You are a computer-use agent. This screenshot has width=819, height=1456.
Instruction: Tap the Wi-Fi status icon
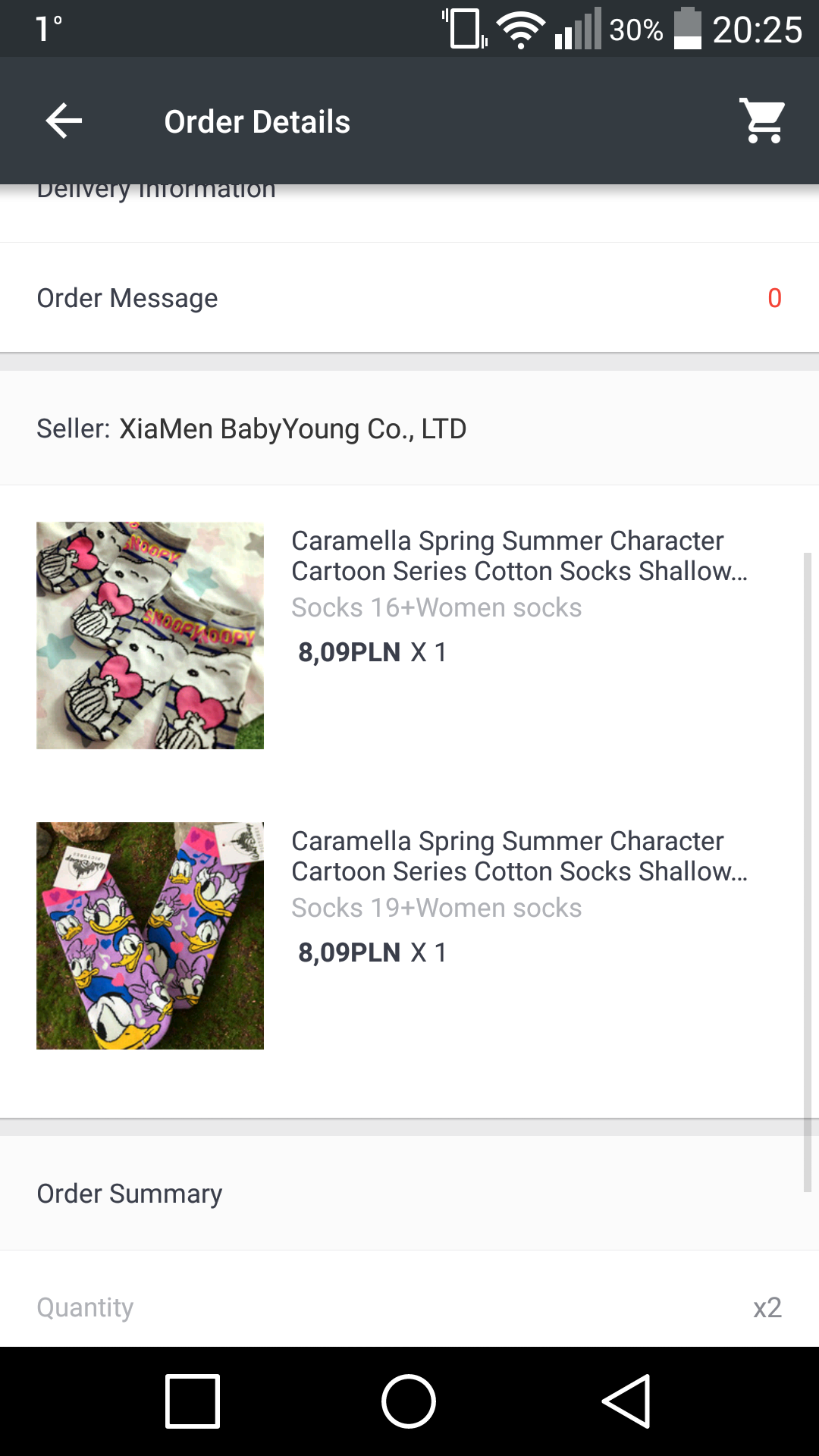point(520,30)
